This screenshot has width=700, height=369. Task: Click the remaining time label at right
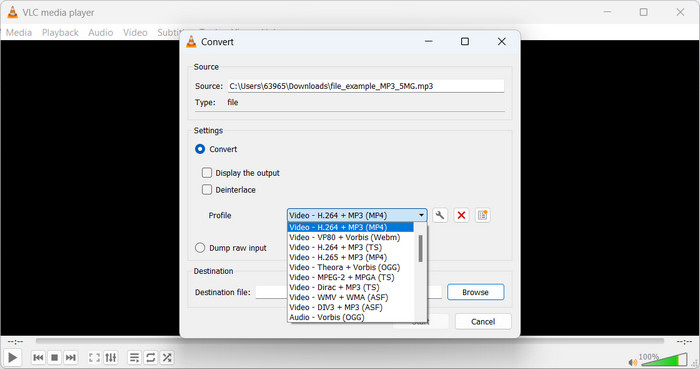coord(684,341)
